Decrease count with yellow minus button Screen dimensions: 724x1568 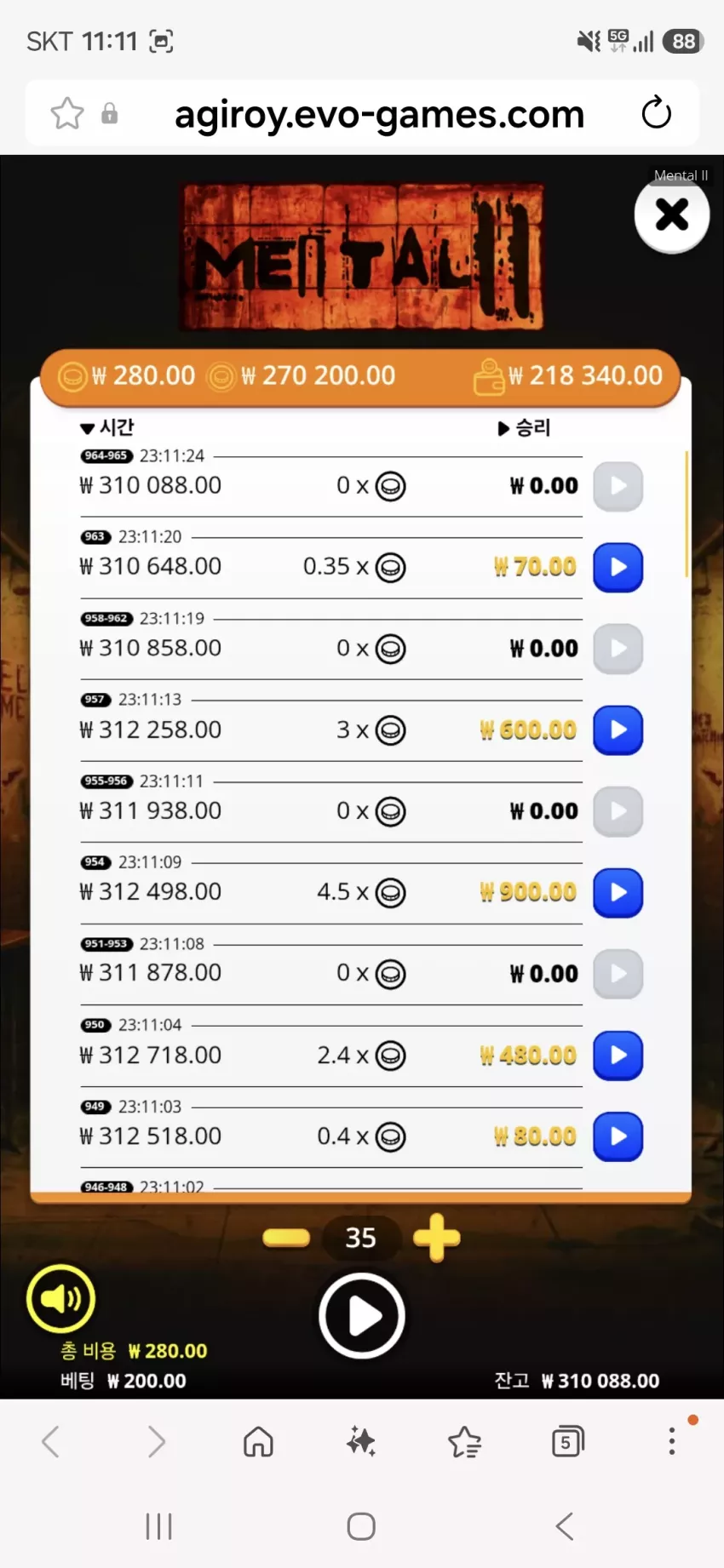pyautogui.click(x=286, y=1238)
